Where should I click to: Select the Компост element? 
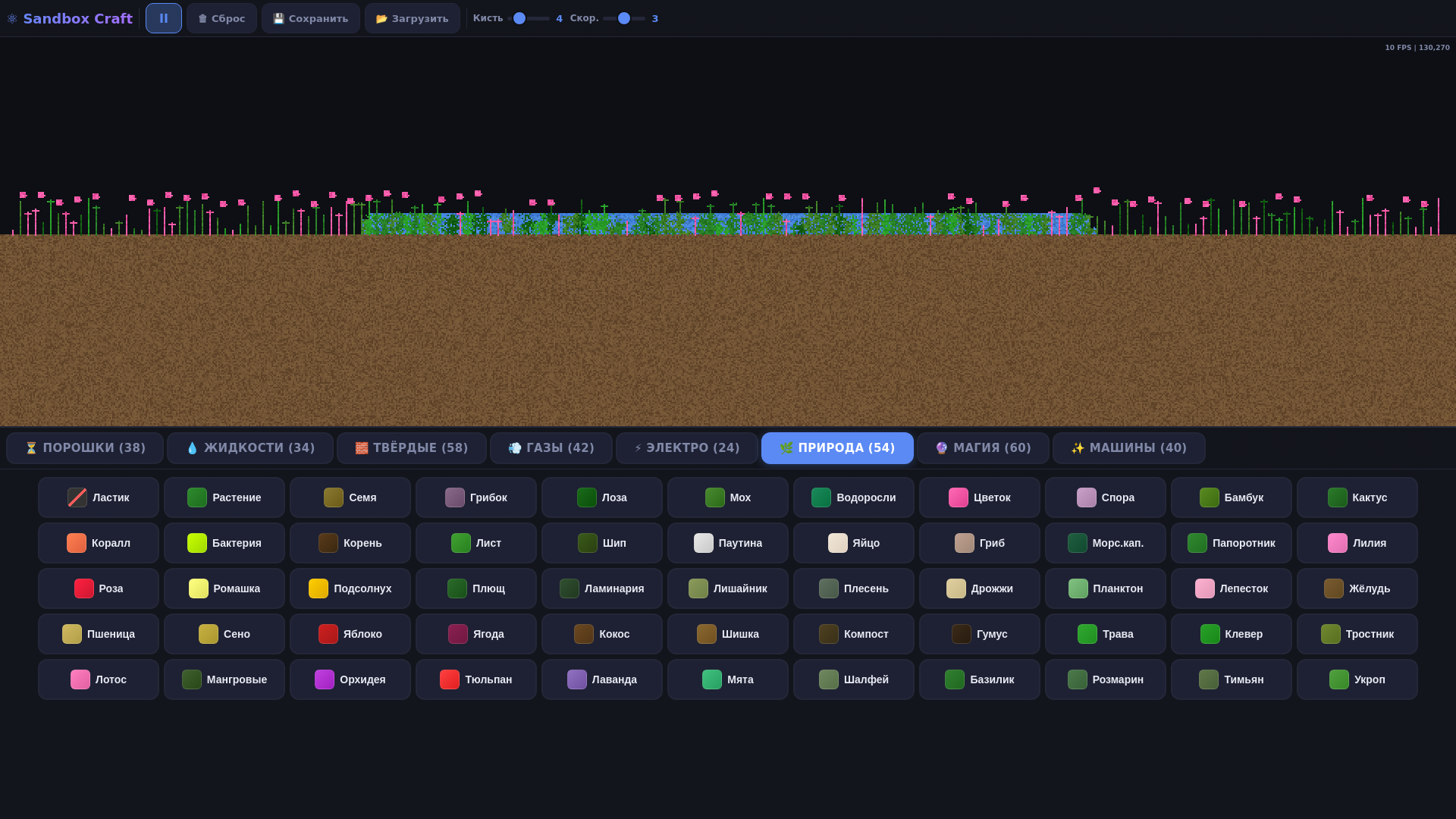[854, 634]
